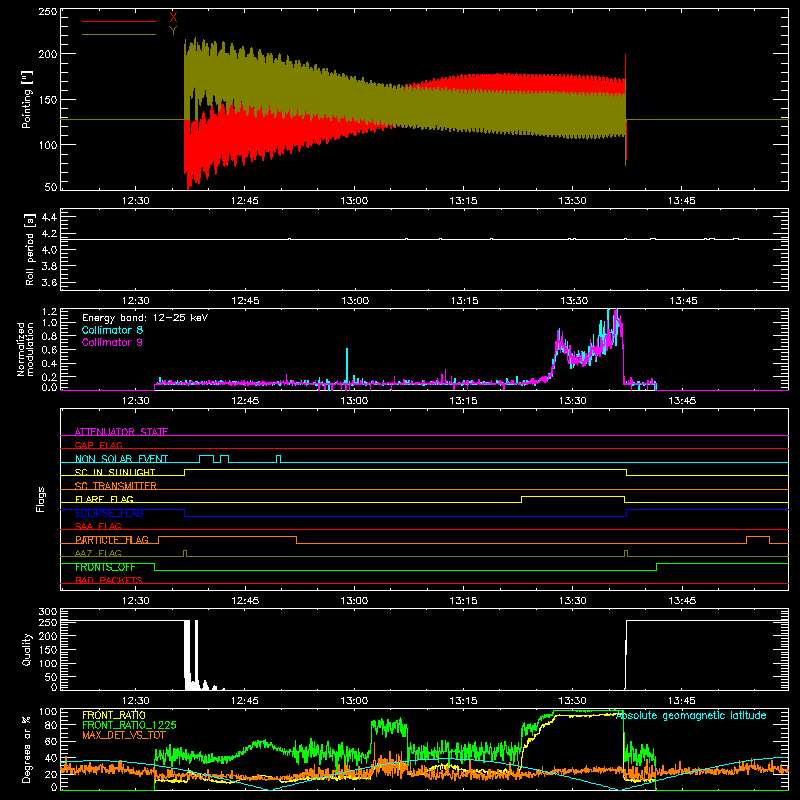Select the red 'X' legend label
The image size is (800, 800).
[x=173, y=17]
